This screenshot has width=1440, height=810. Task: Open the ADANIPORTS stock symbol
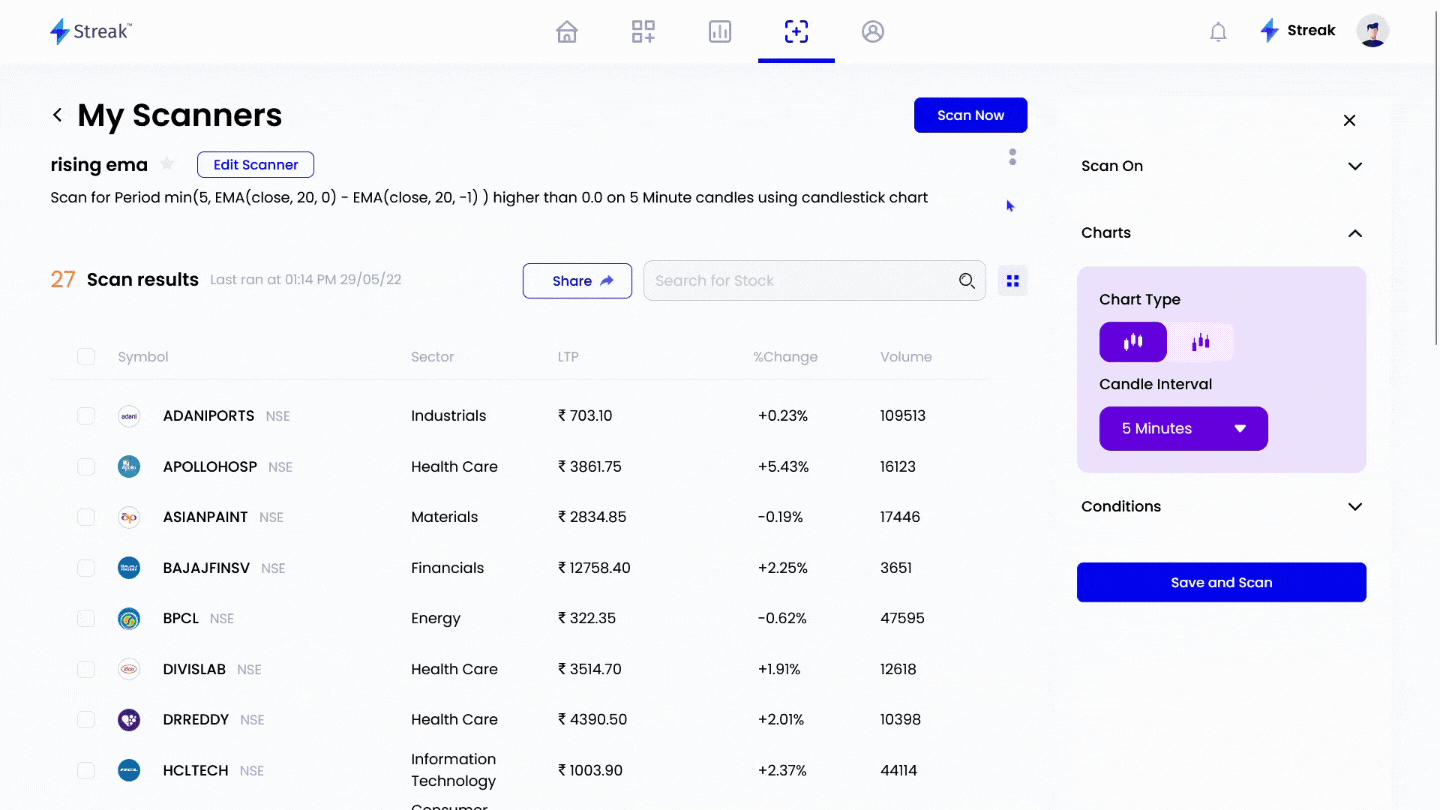tap(208, 416)
